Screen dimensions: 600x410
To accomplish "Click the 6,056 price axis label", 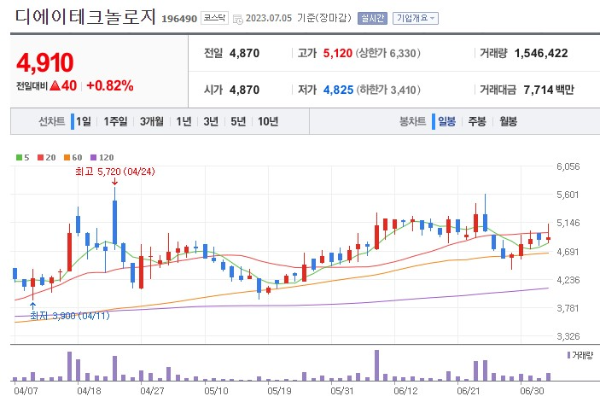I will (568, 167).
